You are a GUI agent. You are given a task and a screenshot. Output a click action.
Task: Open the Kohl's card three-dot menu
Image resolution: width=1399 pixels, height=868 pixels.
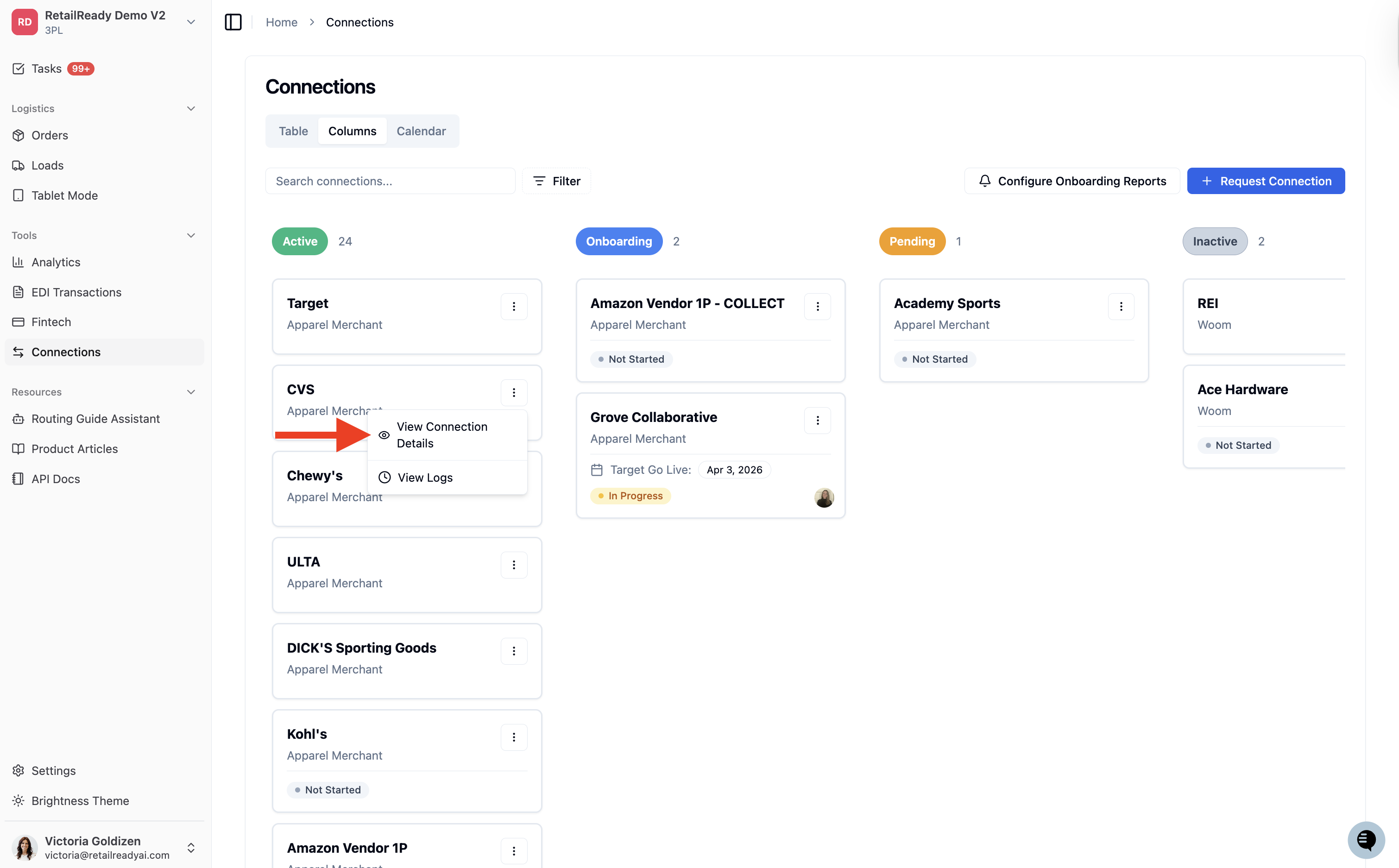pyautogui.click(x=514, y=736)
